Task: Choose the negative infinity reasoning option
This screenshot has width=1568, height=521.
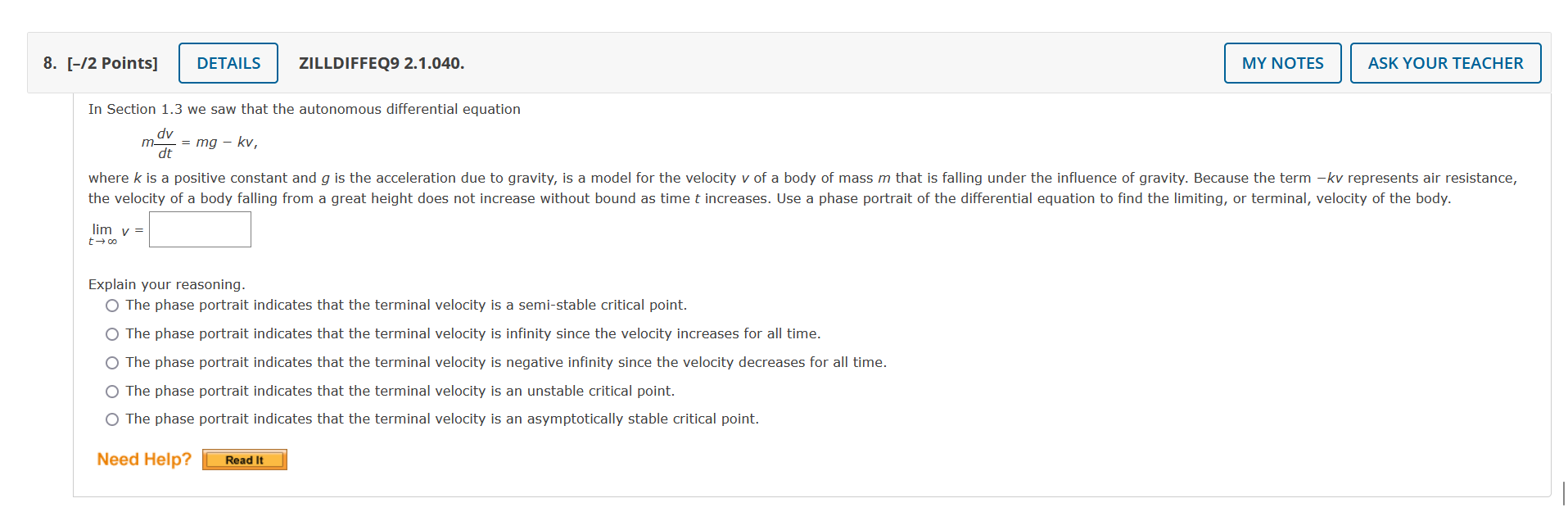Action: (x=111, y=362)
